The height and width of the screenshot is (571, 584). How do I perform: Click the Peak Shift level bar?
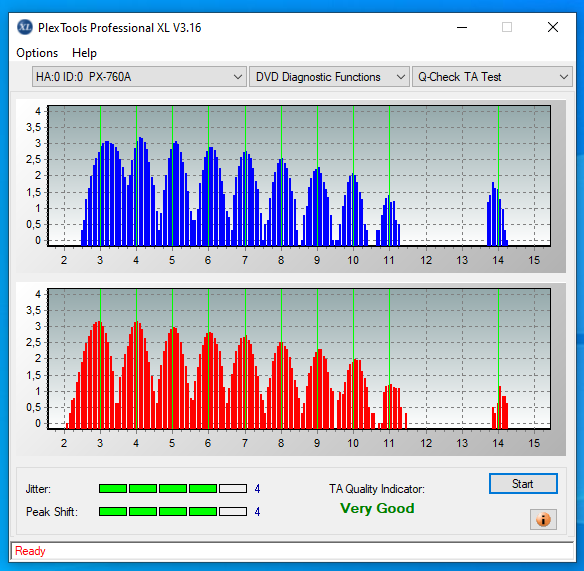coord(173,511)
